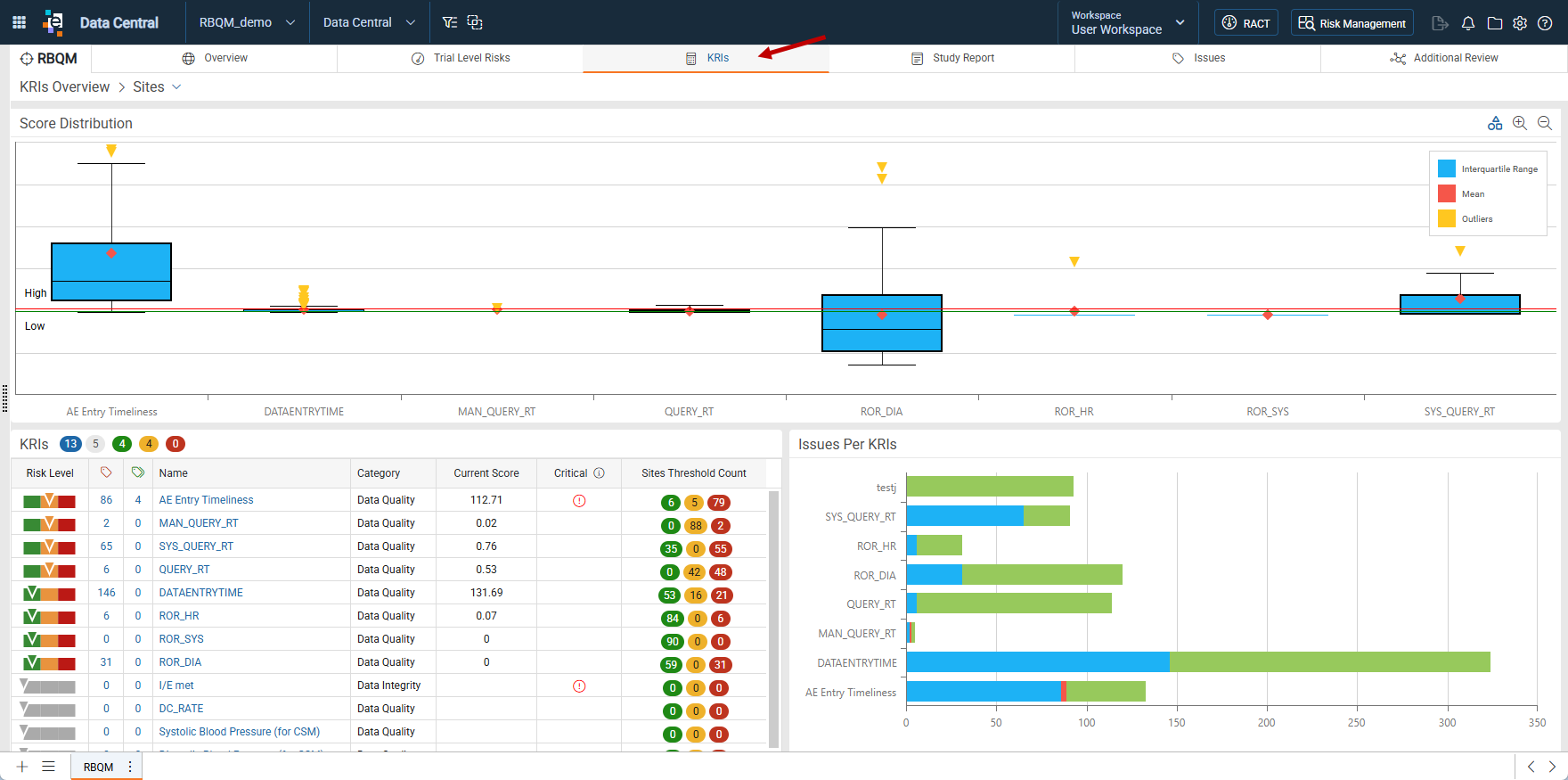Click the red tag column header icon
This screenshot has height=780, width=1568.
click(106, 472)
